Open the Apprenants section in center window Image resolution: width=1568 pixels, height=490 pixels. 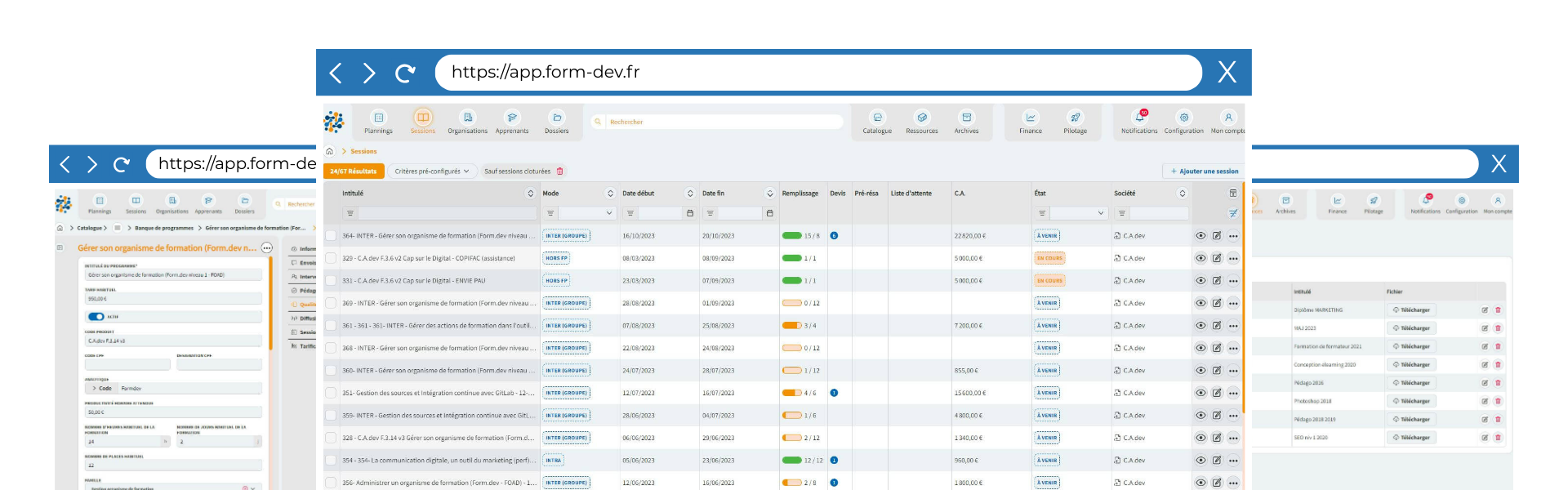tap(512, 121)
